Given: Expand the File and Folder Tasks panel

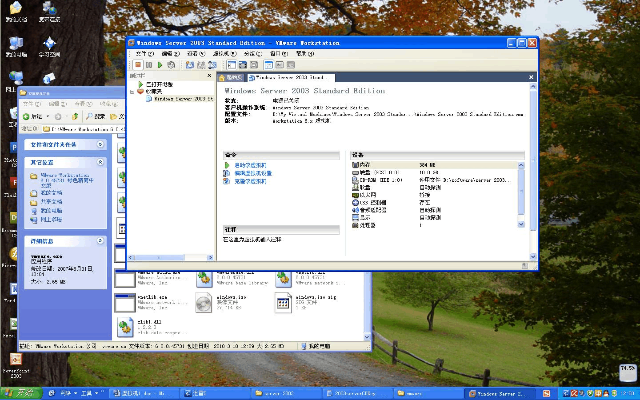Looking at the screenshot, I should pos(99,144).
